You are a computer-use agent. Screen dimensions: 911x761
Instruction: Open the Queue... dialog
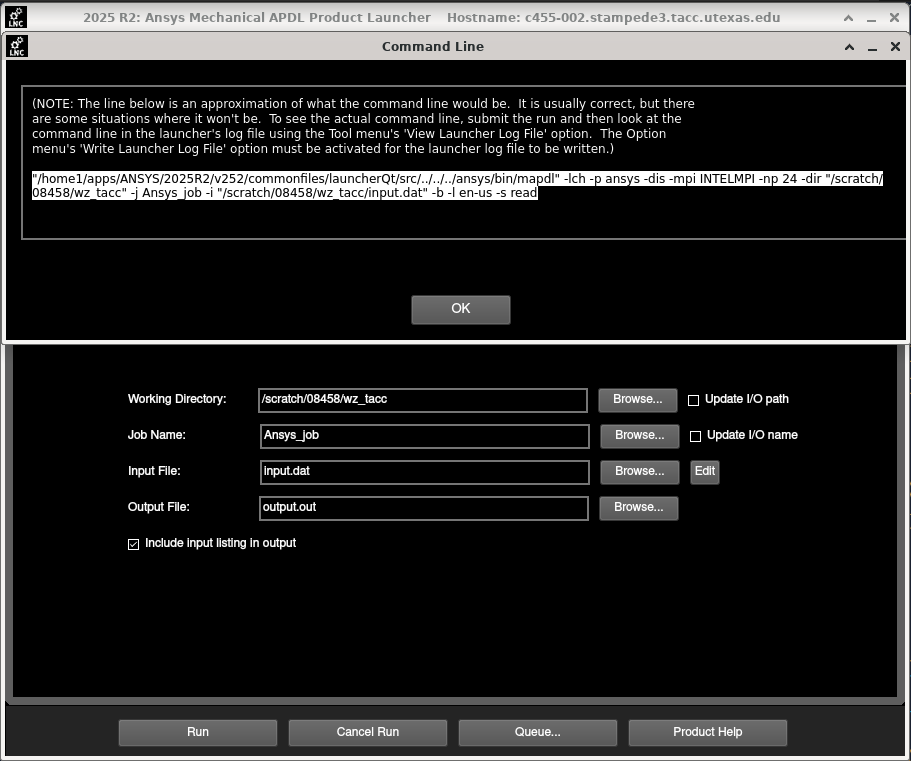pos(537,732)
